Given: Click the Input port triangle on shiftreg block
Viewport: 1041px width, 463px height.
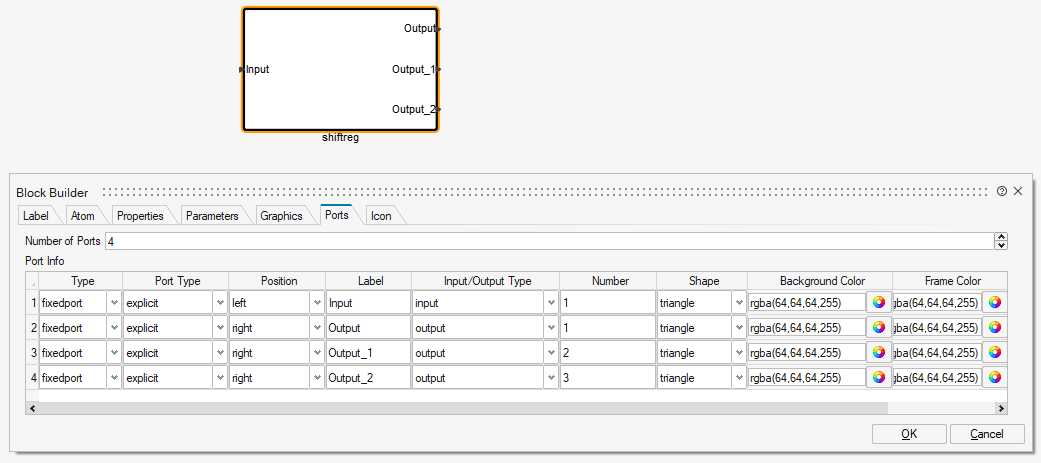Looking at the screenshot, I should [x=242, y=70].
